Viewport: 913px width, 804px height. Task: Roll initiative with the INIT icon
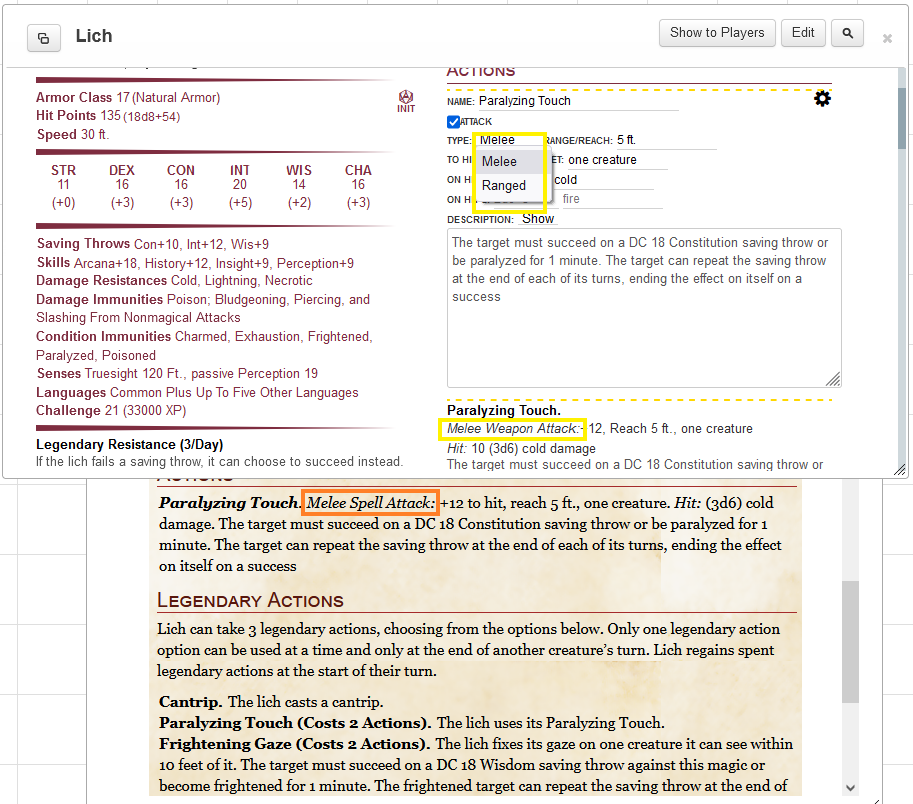coord(406,101)
